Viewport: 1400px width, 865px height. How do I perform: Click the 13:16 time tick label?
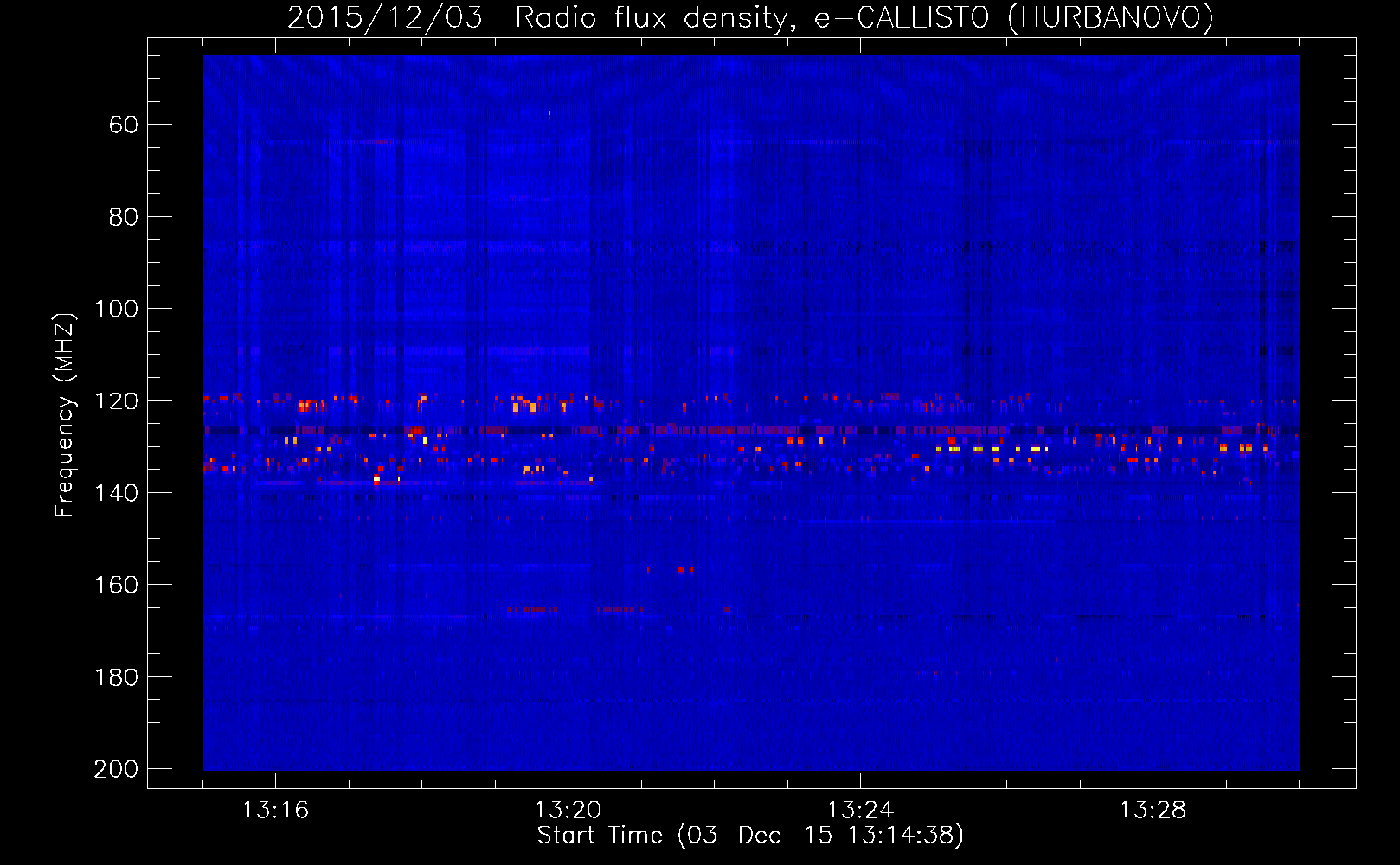tap(275, 810)
